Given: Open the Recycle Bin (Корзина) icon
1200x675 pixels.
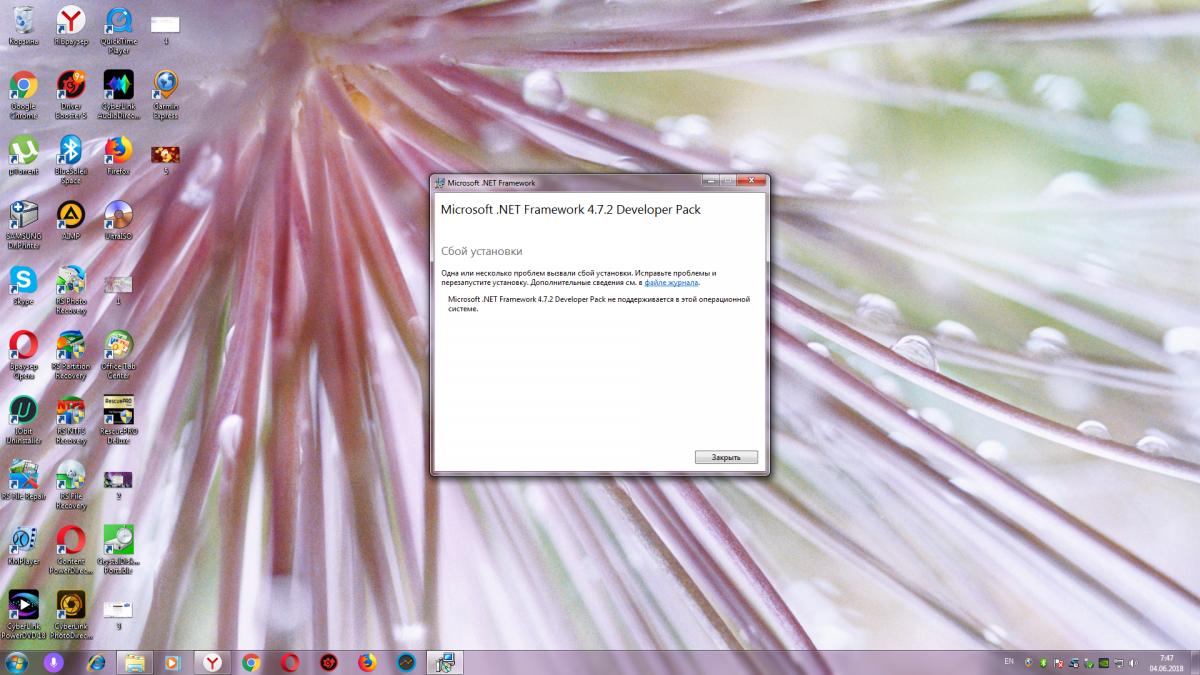Looking at the screenshot, I should (x=23, y=22).
